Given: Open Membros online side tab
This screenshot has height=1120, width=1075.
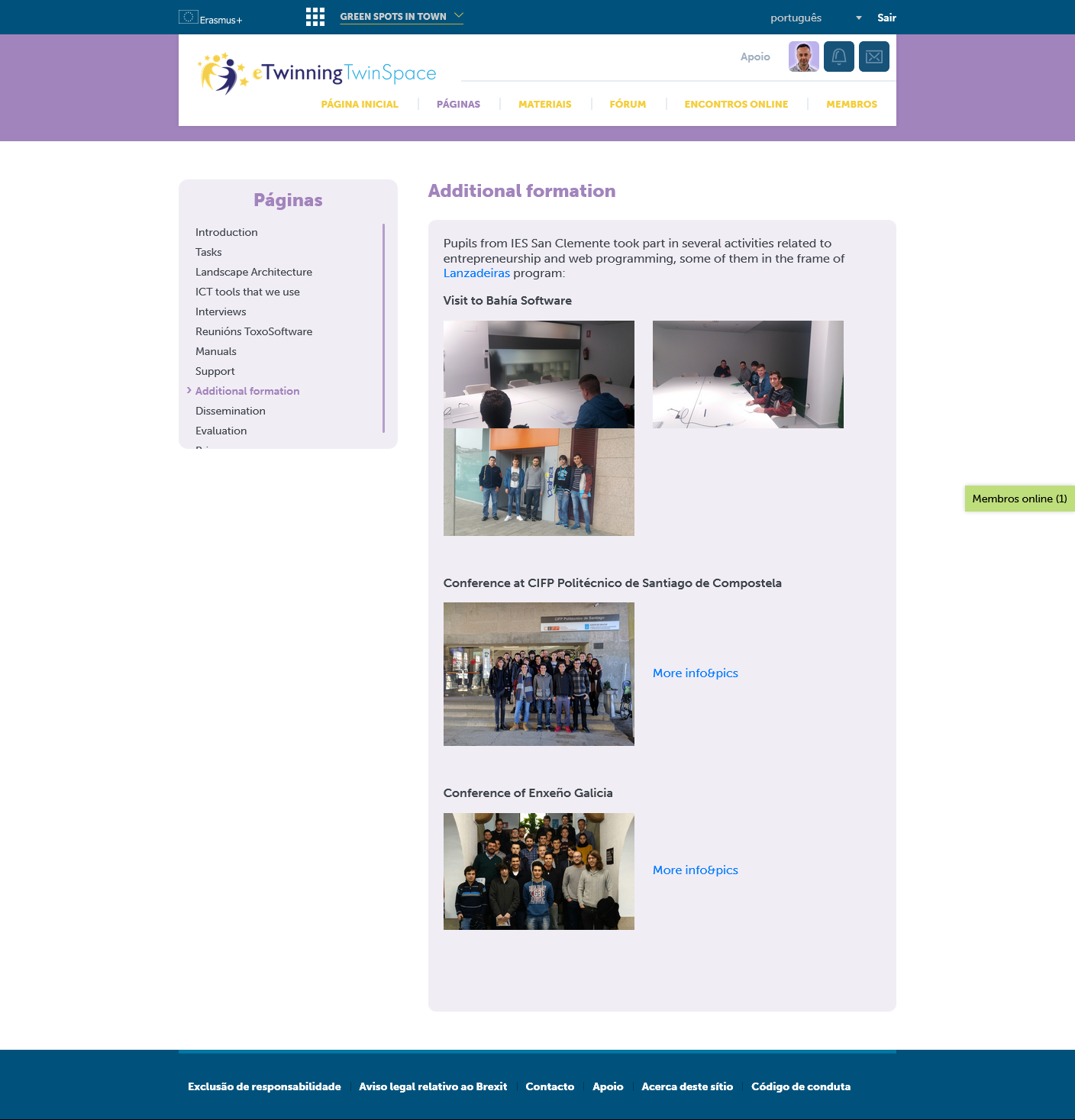Looking at the screenshot, I should (x=1020, y=499).
